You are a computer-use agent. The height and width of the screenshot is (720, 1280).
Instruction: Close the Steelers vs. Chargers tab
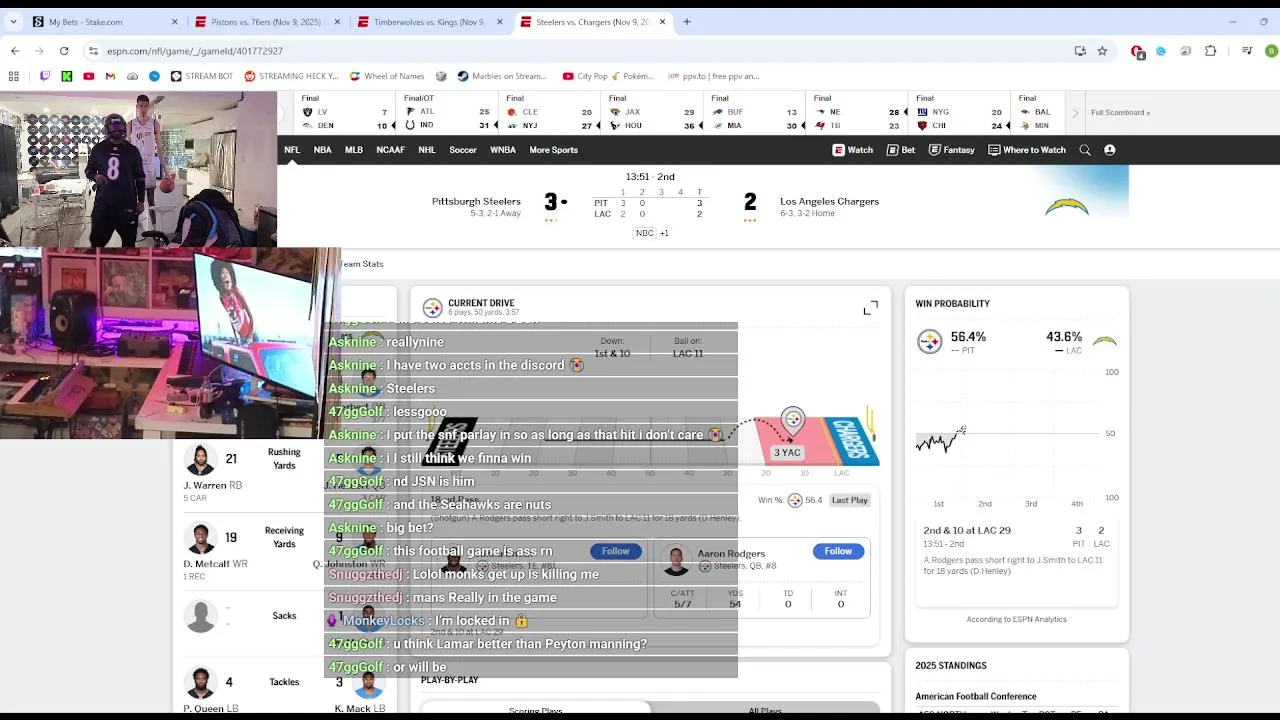662,21
